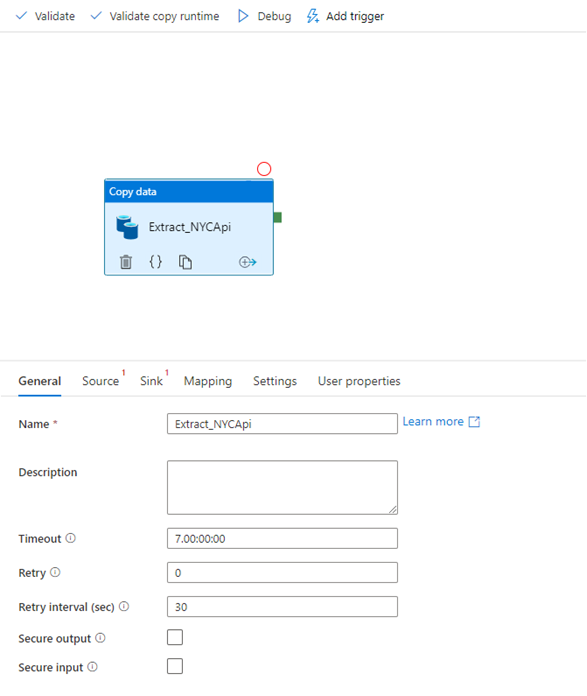Image resolution: width=587 pixels, height=696 pixels.
Task: View activity source code via braces icon
Action: coord(155,262)
